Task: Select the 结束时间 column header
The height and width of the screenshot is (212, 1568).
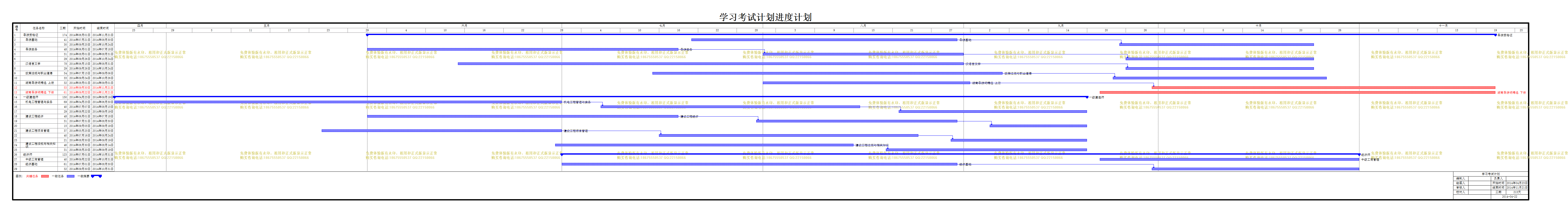Action: [102, 28]
